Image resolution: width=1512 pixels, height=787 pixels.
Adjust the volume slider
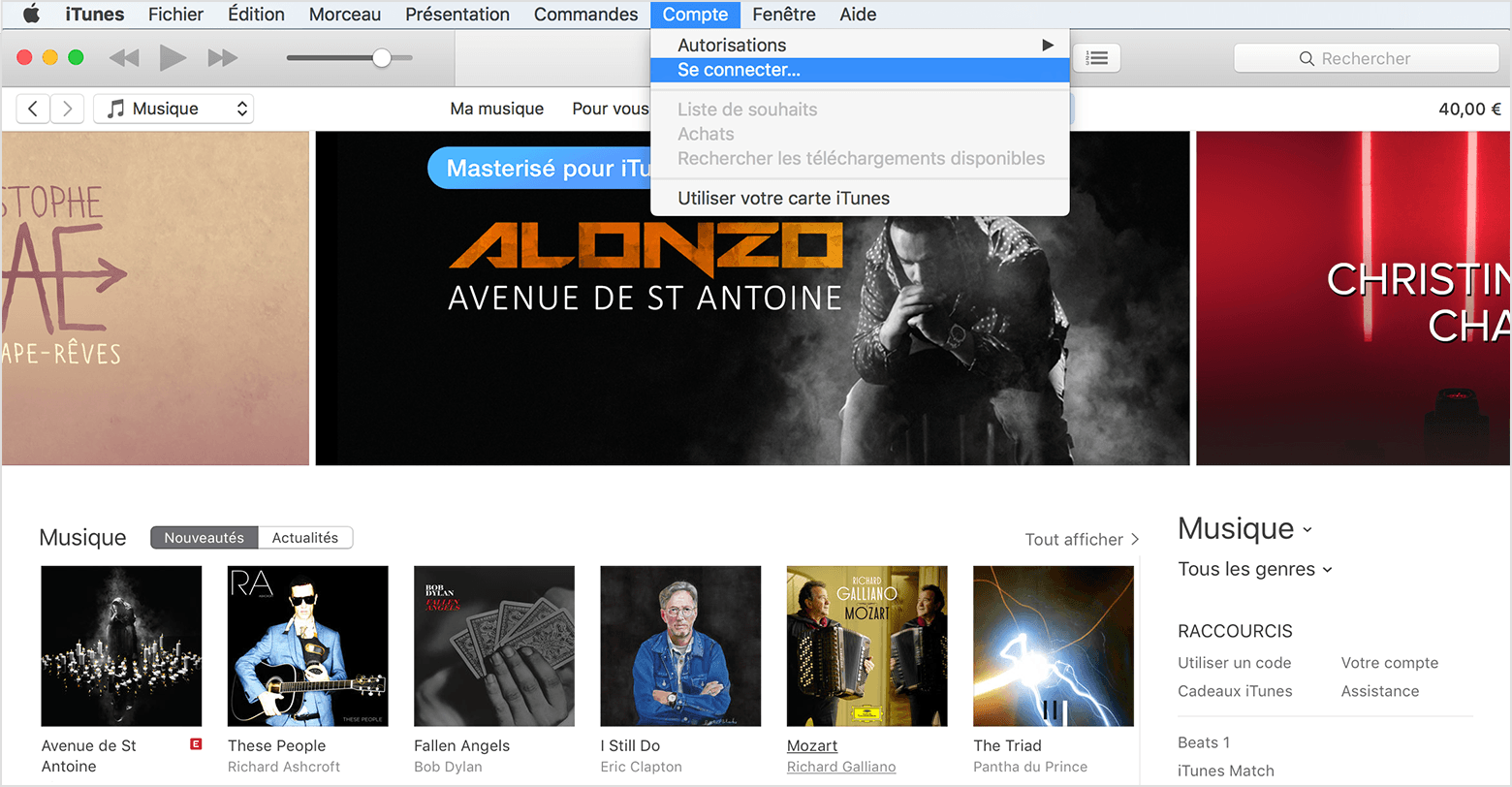click(x=383, y=57)
